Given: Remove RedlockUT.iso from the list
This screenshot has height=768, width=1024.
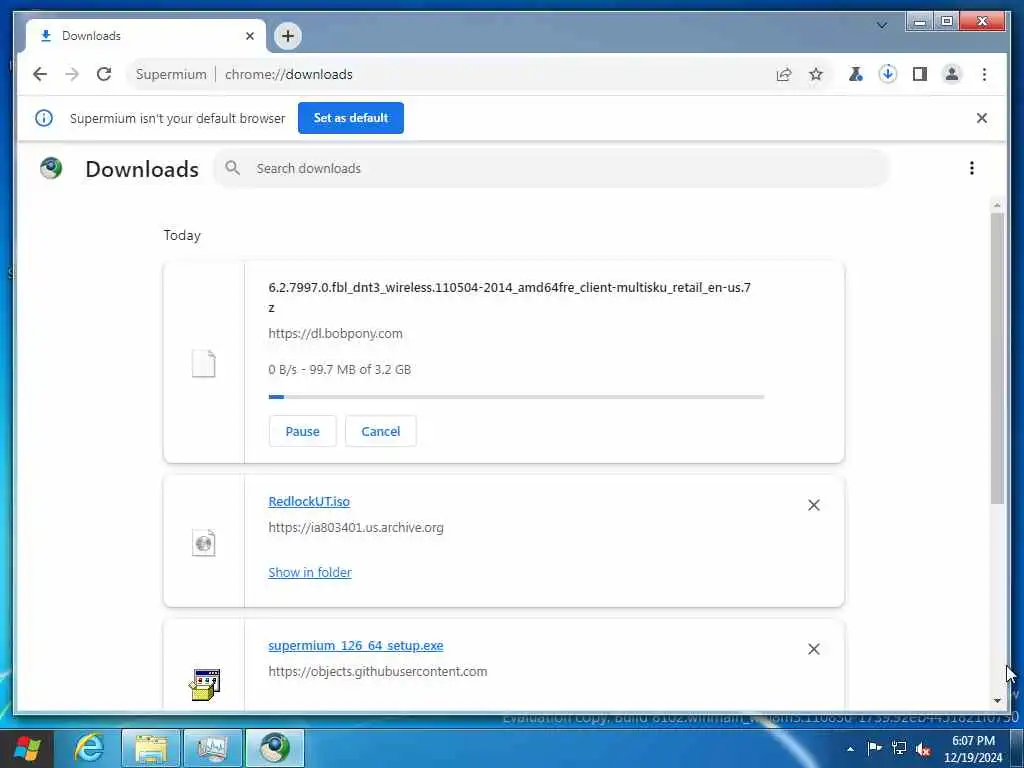Looking at the screenshot, I should [x=814, y=505].
